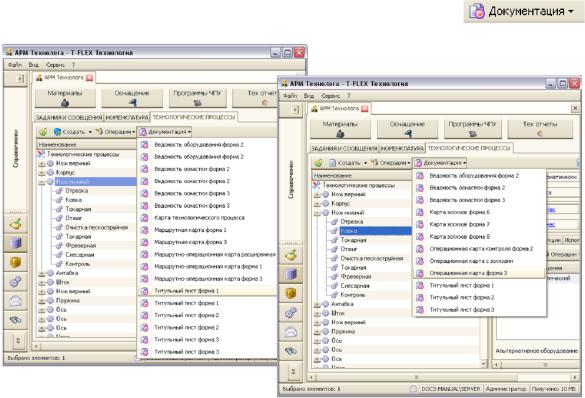Click the orange box sidebar icon in the back window

[15, 263]
